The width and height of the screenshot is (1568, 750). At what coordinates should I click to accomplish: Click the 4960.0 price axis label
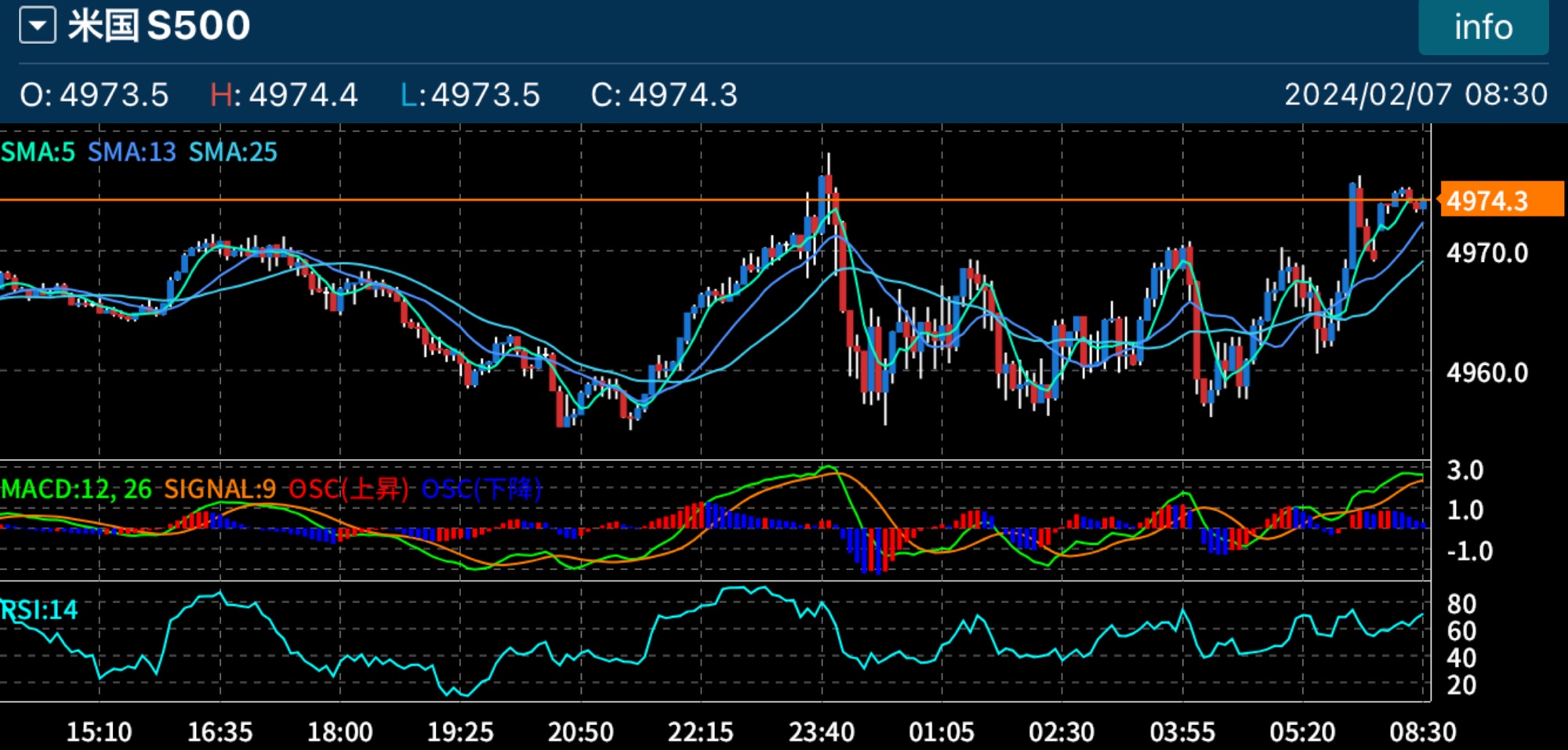(x=1487, y=372)
